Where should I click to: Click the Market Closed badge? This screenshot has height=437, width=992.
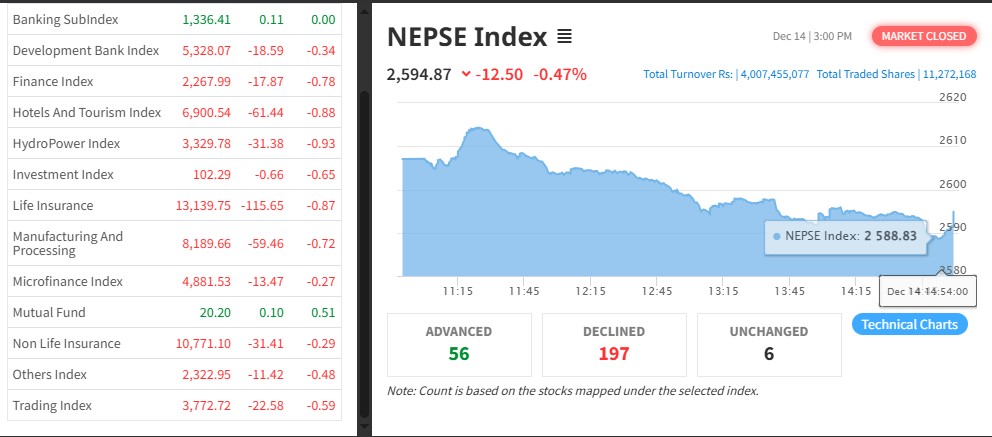[x=925, y=36]
